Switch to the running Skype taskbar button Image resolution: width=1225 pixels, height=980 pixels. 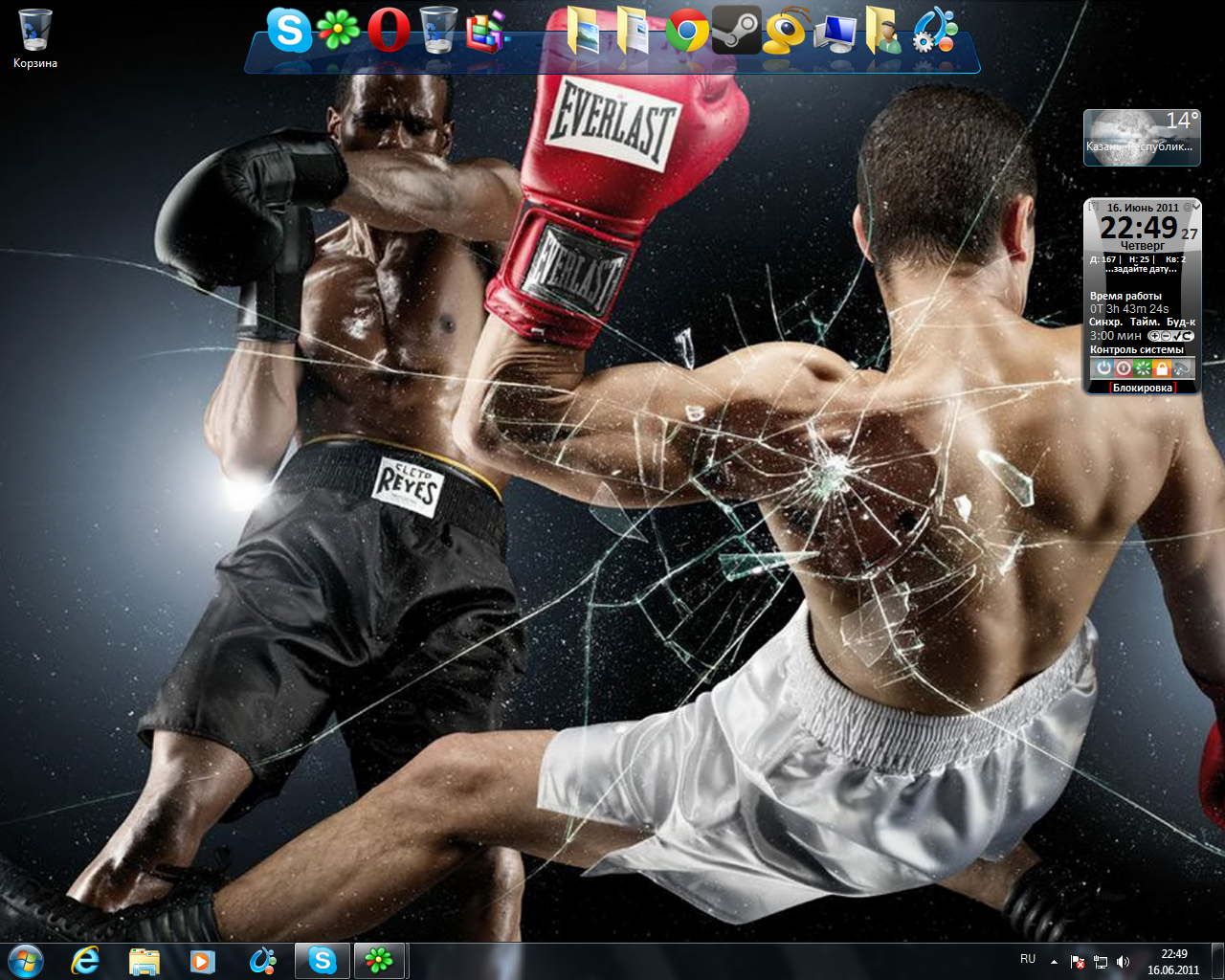pyautogui.click(x=322, y=960)
